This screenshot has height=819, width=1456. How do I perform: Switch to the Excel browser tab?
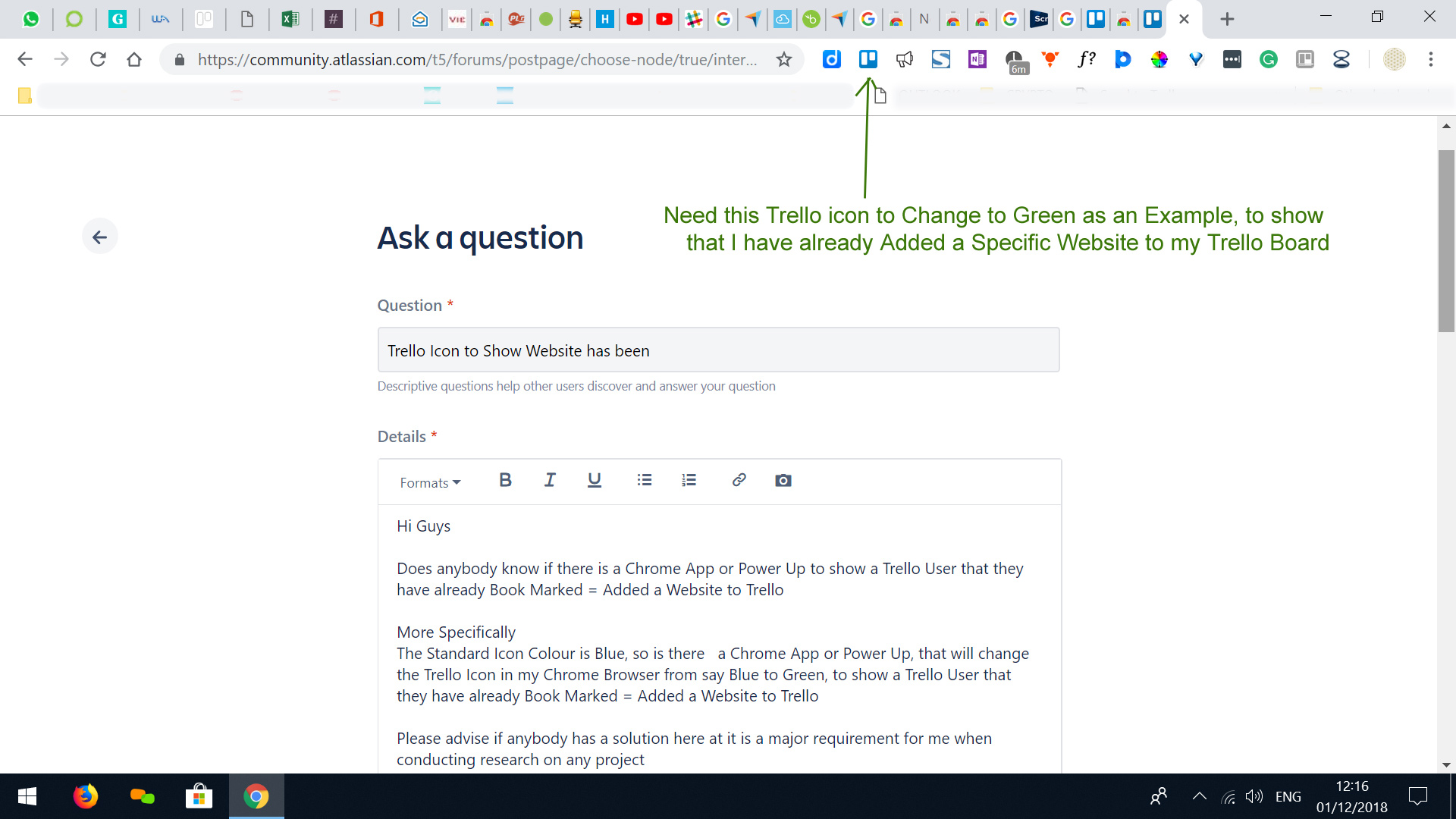(290, 19)
